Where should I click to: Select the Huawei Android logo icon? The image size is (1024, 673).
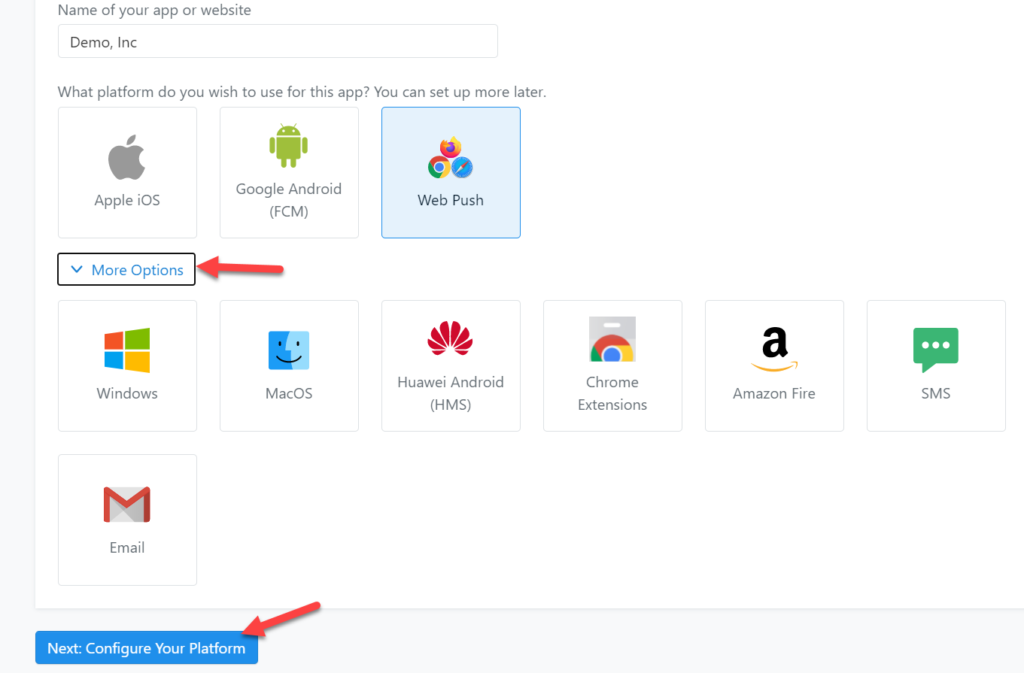pos(450,338)
